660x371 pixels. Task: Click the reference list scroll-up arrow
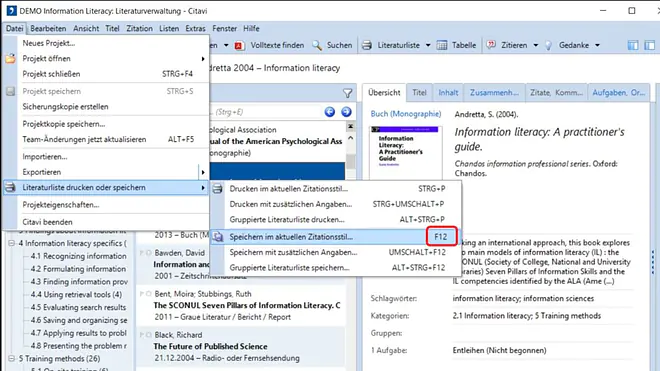[x=350, y=138]
